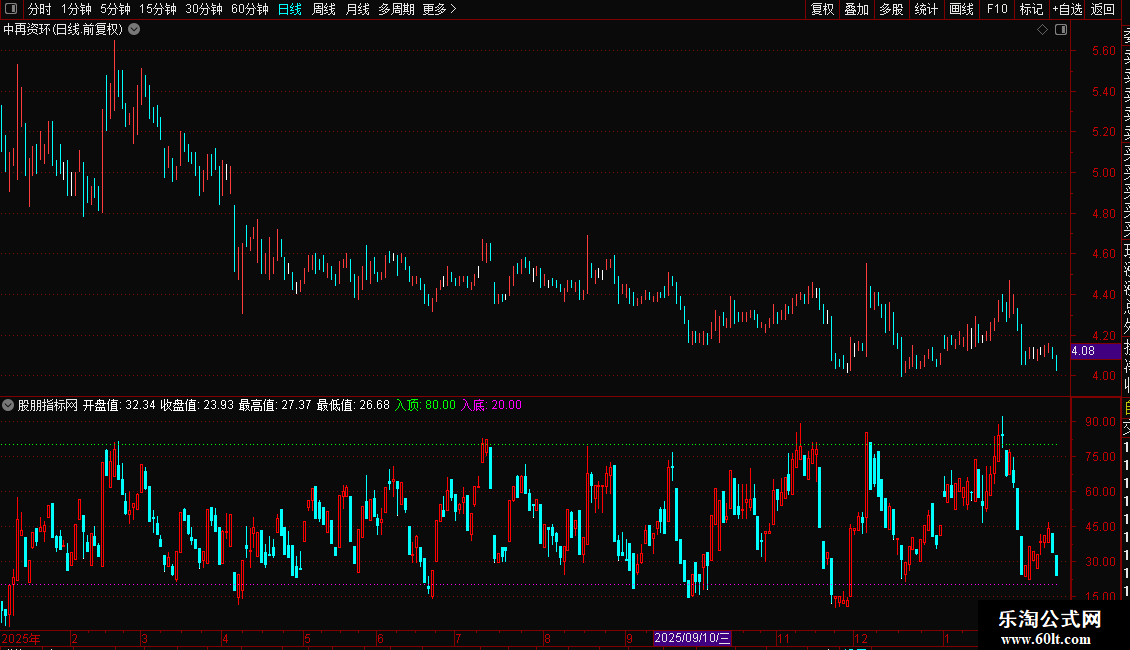Click the 入顶: 80.00 label
The height and width of the screenshot is (650, 1130).
coord(425,405)
